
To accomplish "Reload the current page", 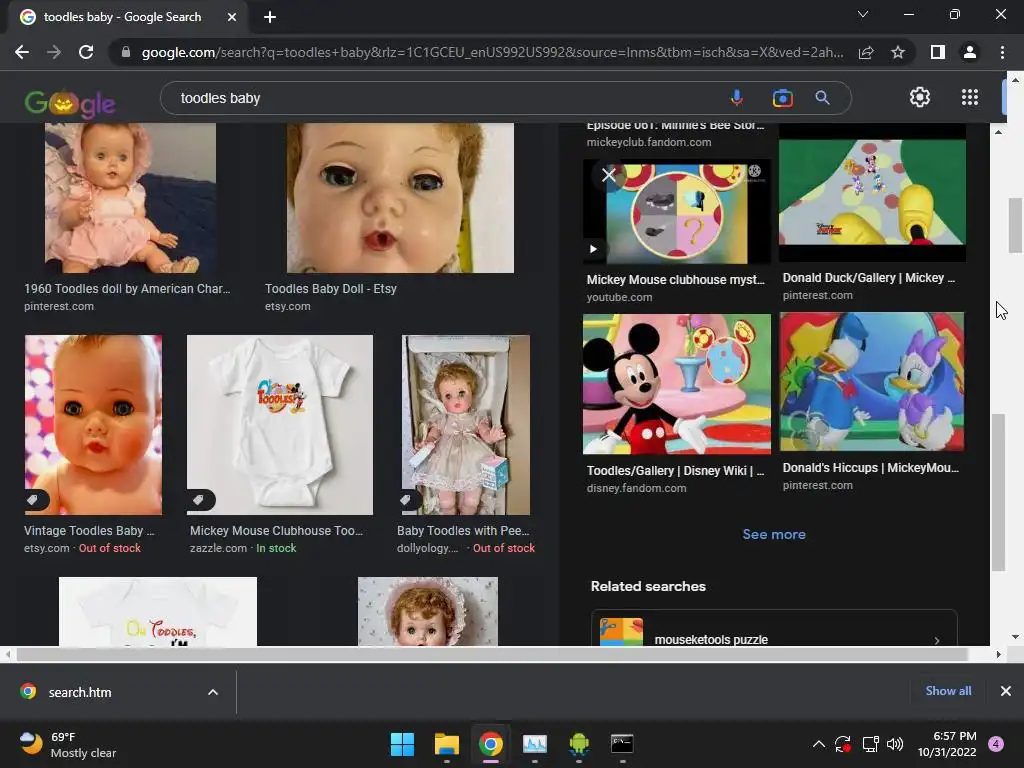I will pos(86,52).
